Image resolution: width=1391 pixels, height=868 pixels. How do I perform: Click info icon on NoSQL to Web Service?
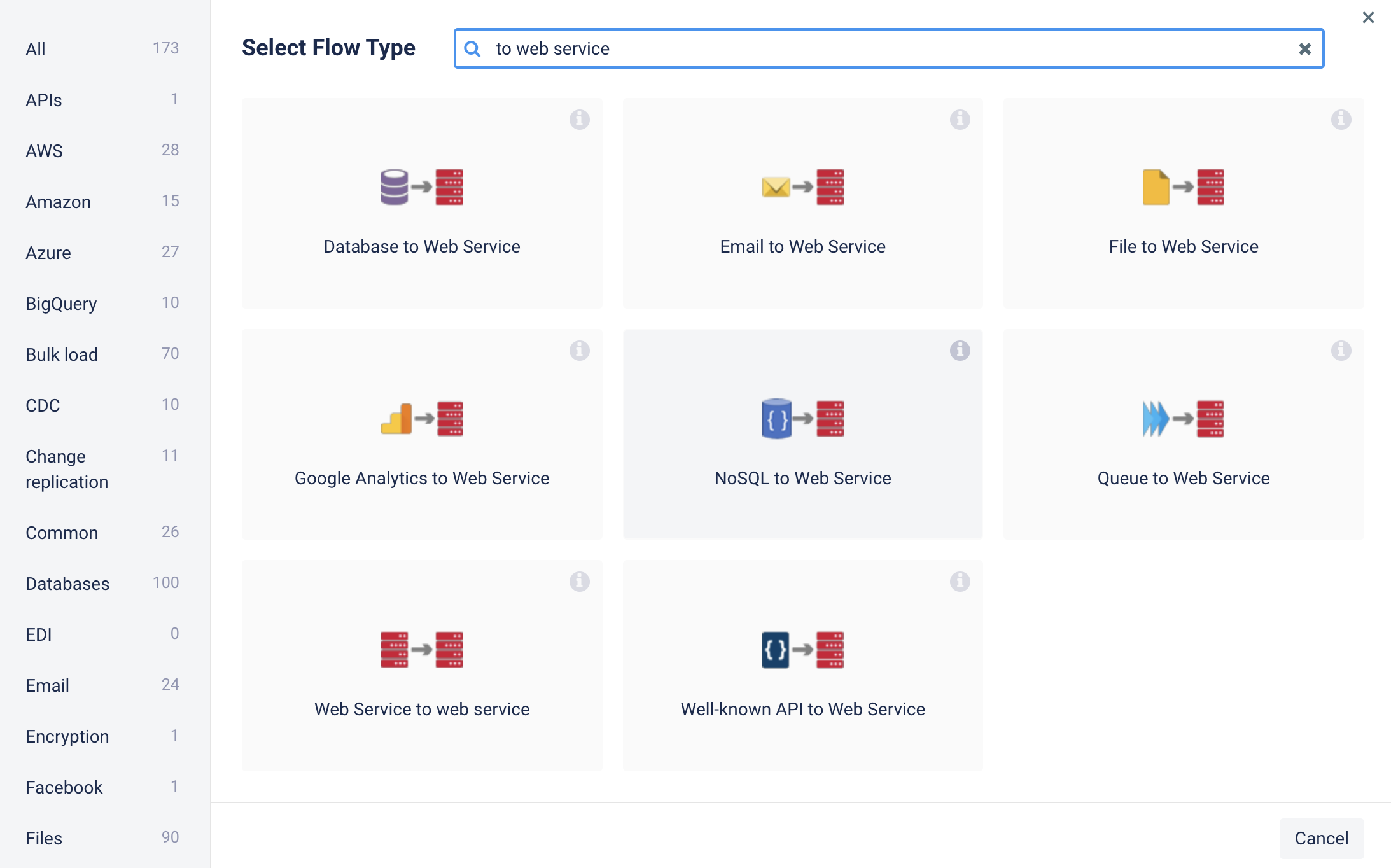[x=960, y=350]
